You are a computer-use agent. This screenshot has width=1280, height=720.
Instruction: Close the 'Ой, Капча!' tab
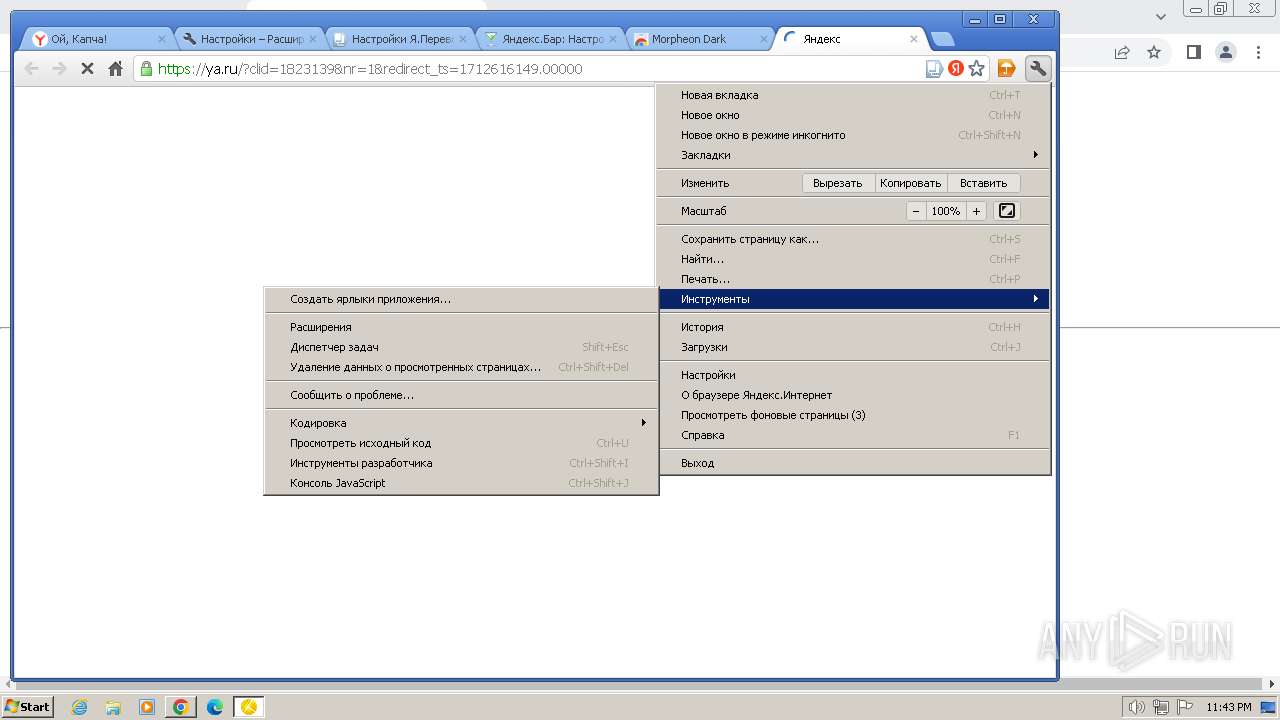[x=162, y=39]
